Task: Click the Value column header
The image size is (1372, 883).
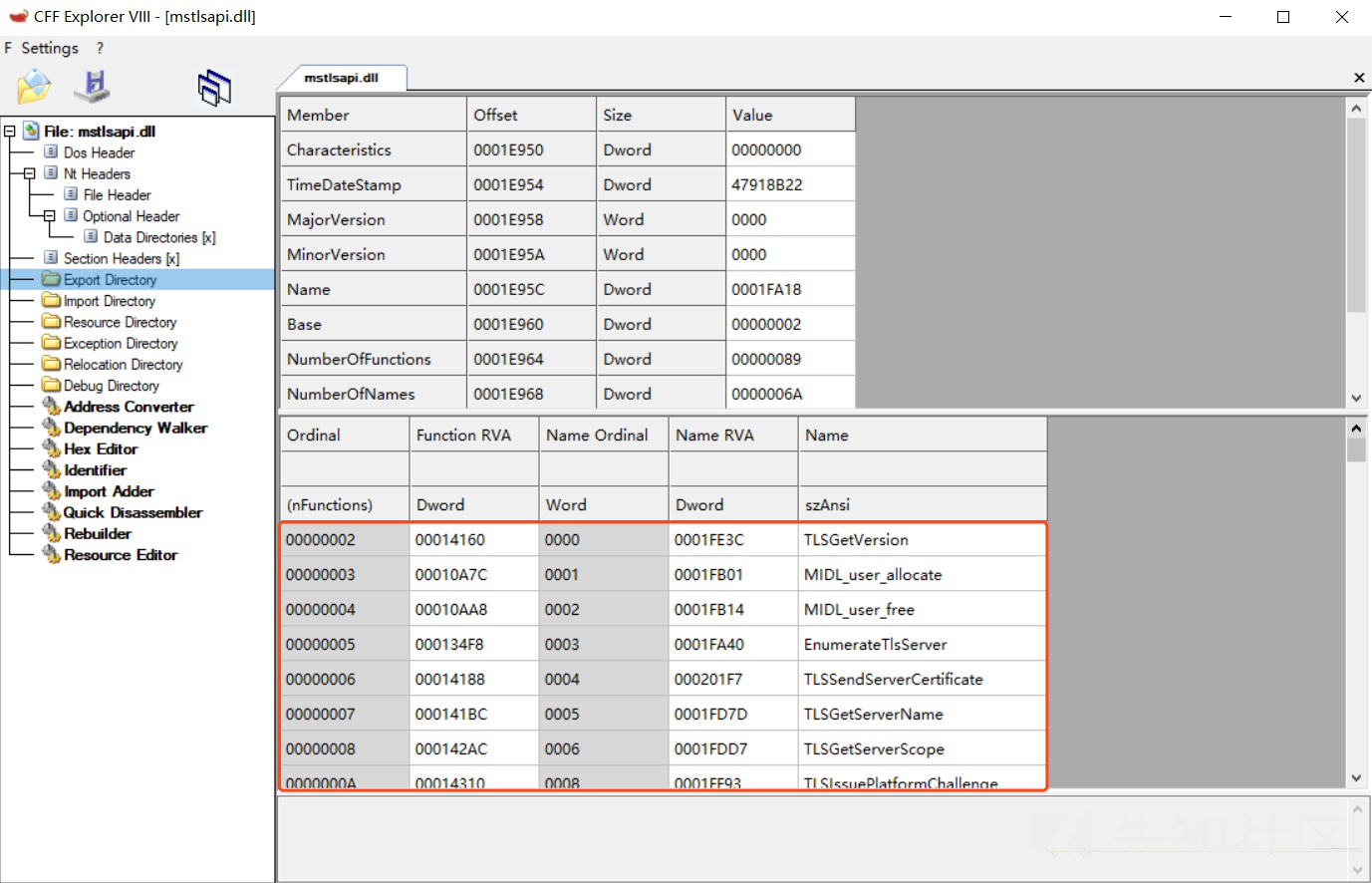Action: [x=791, y=115]
